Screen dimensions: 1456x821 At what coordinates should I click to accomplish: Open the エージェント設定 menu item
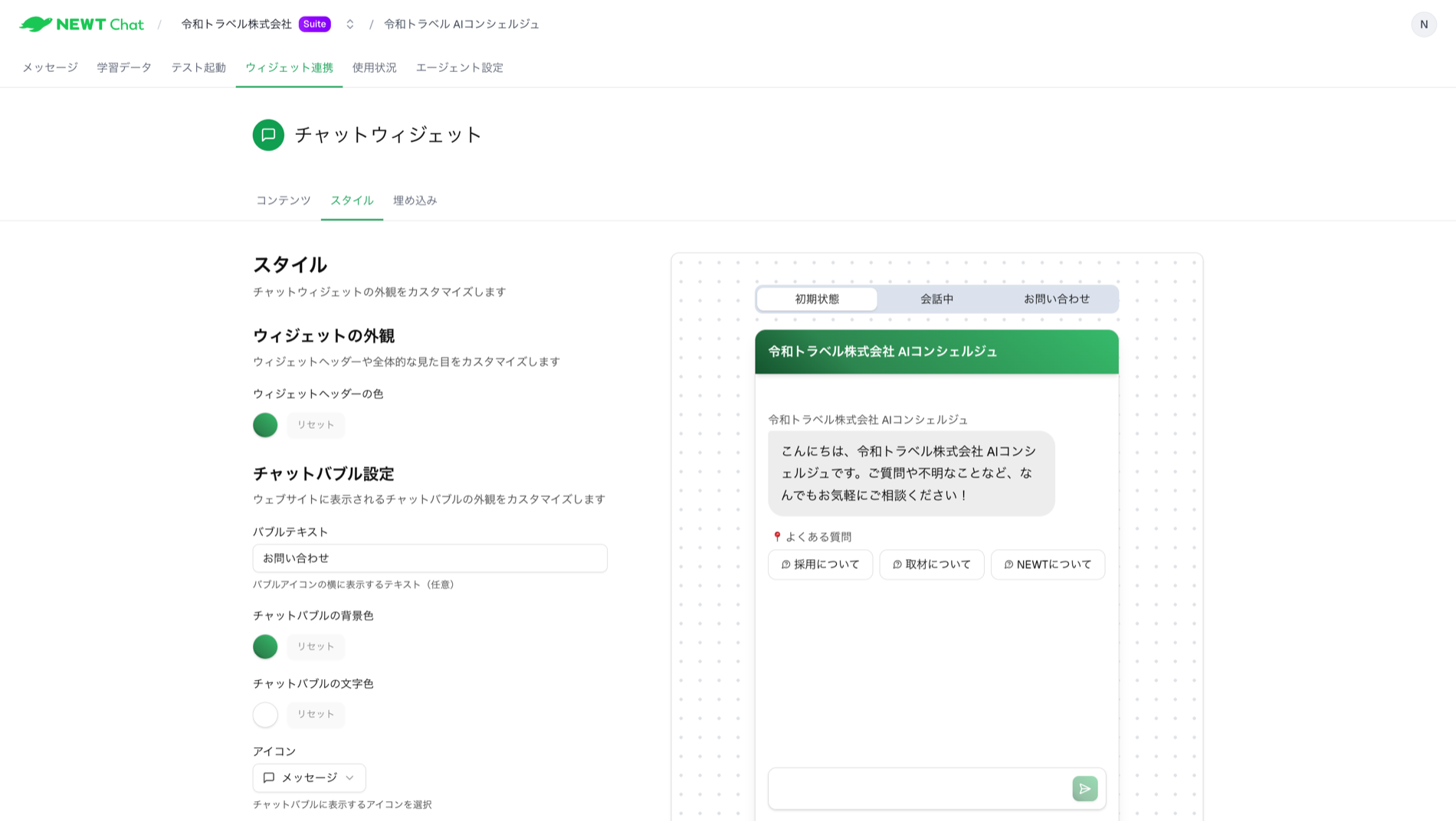(x=458, y=67)
